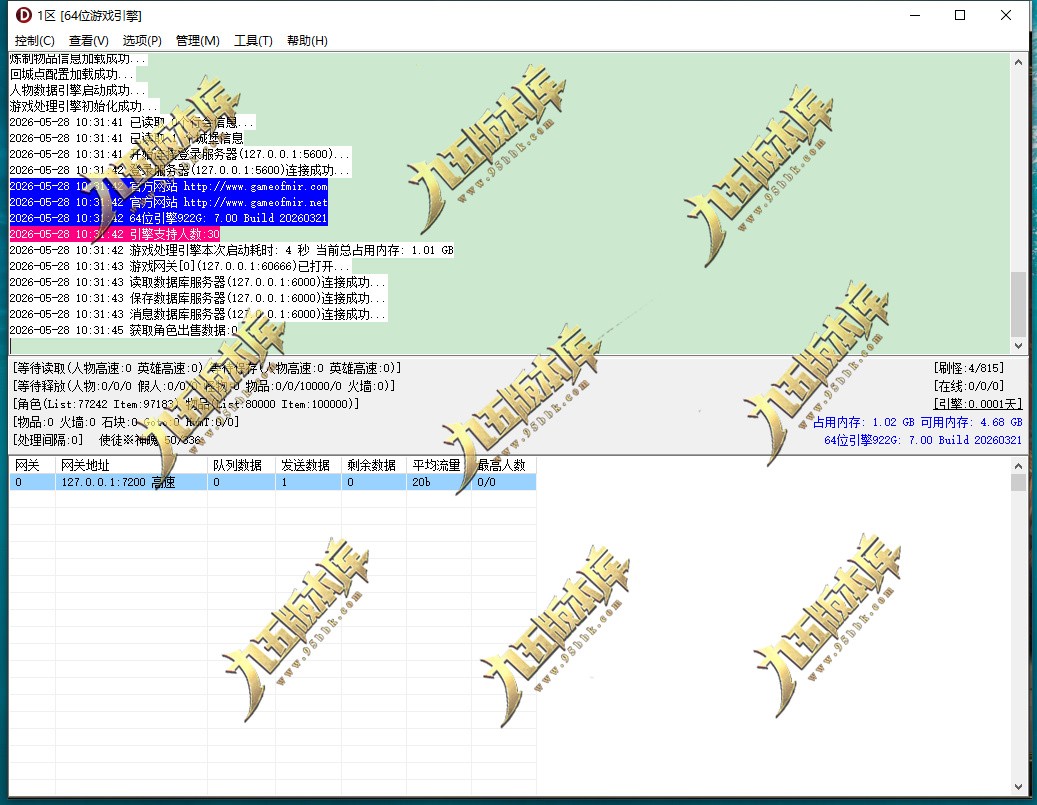The image size is (1037, 805).
Task: Maximize the 1区 engine window
Action: click(x=960, y=15)
